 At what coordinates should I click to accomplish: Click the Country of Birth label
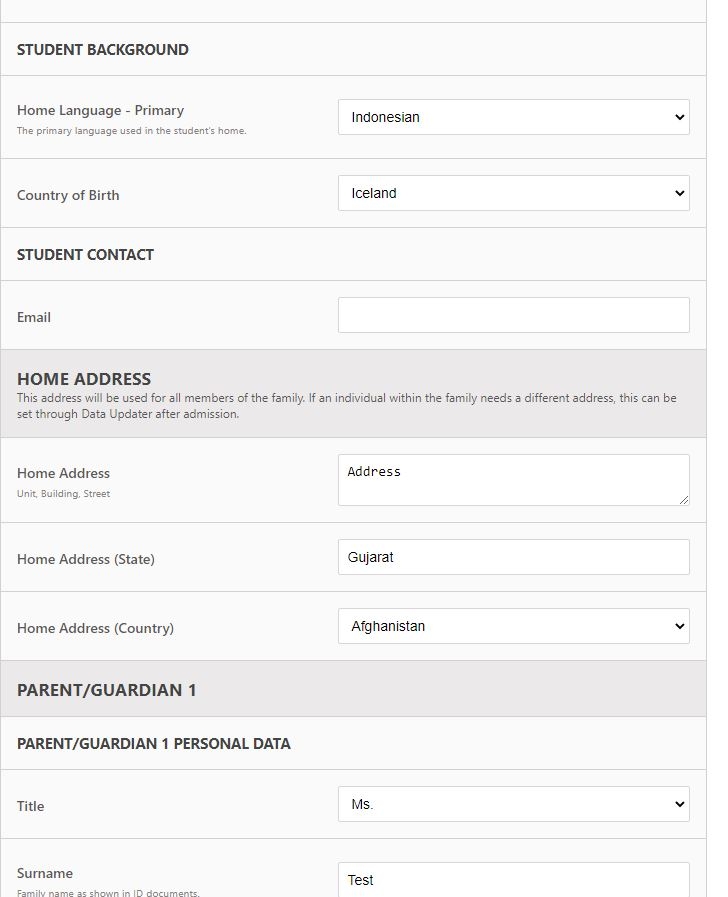click(x=68, y=196)
